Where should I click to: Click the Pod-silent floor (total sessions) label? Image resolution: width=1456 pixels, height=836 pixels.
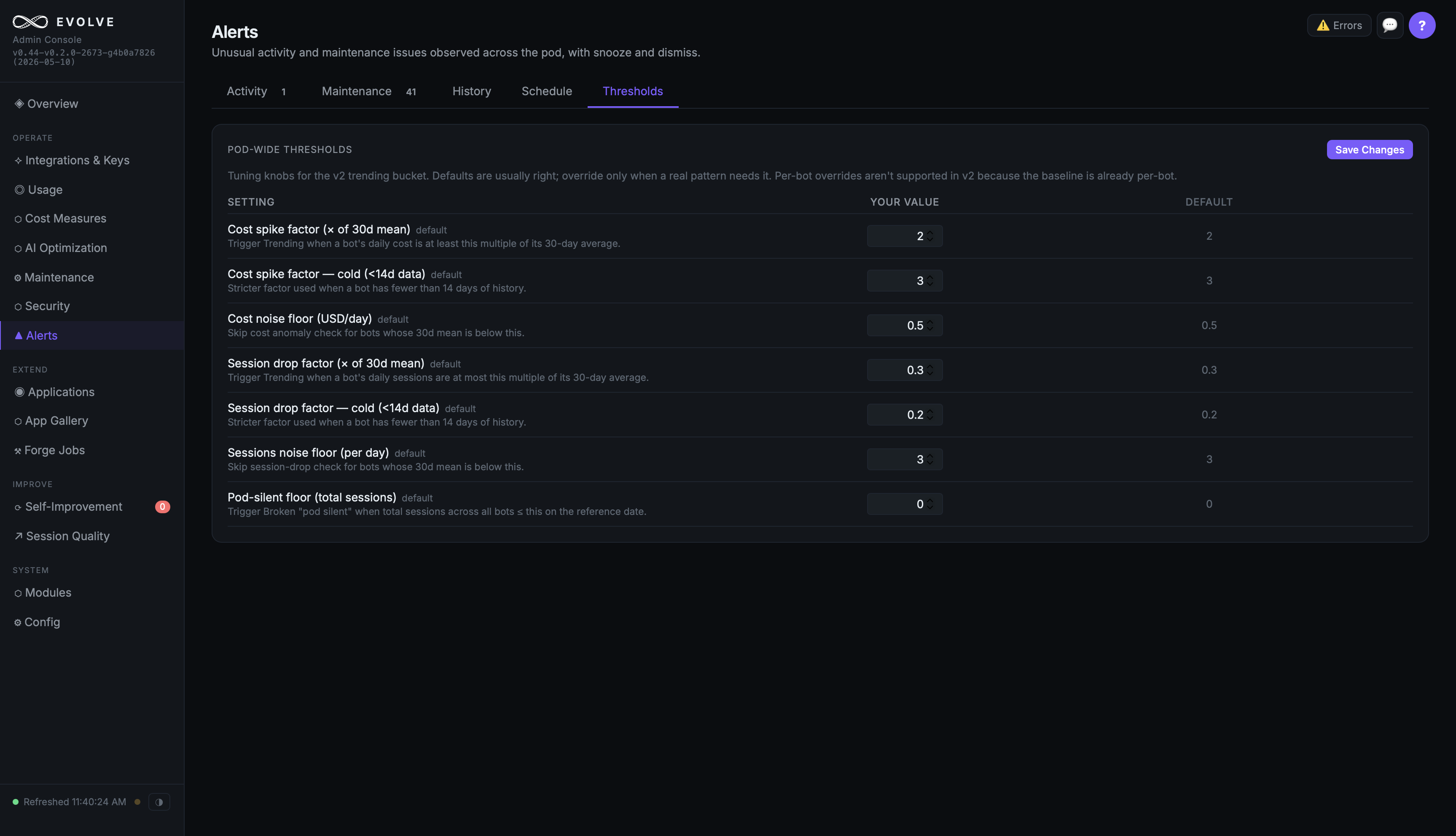tap(312, 498)
